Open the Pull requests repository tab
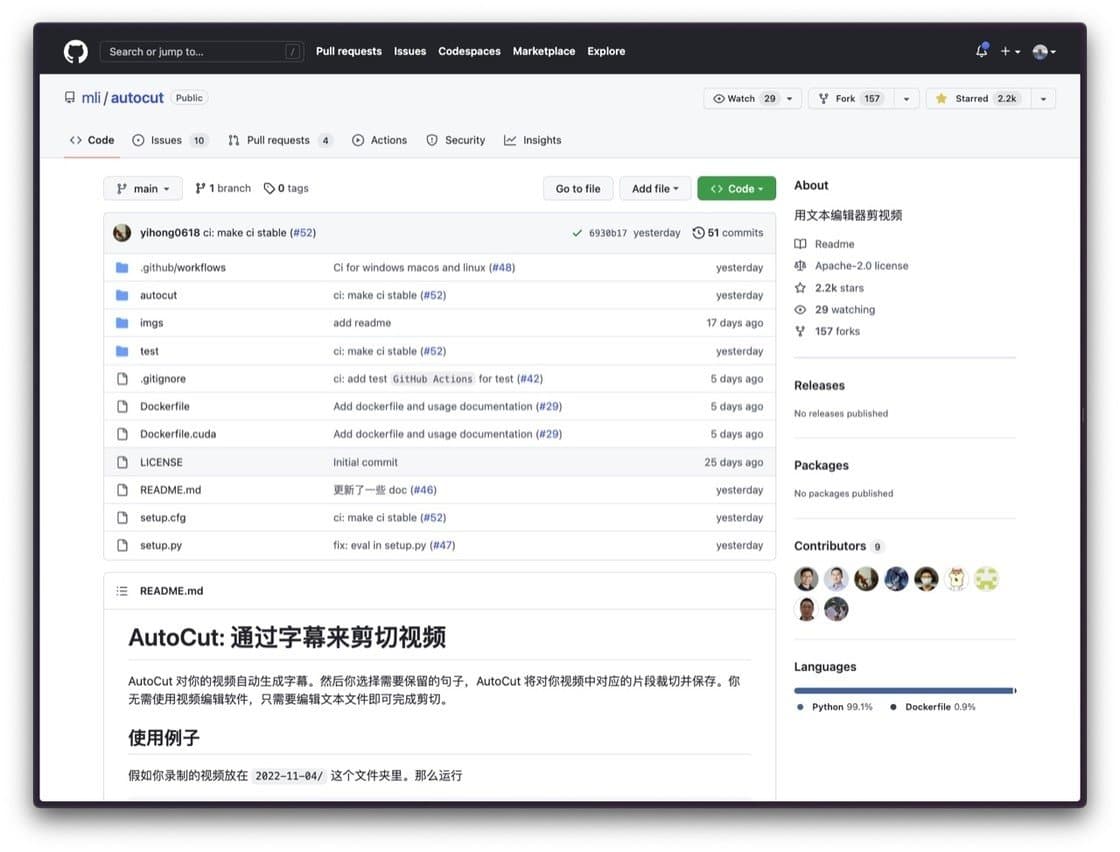 click(277, 140)
